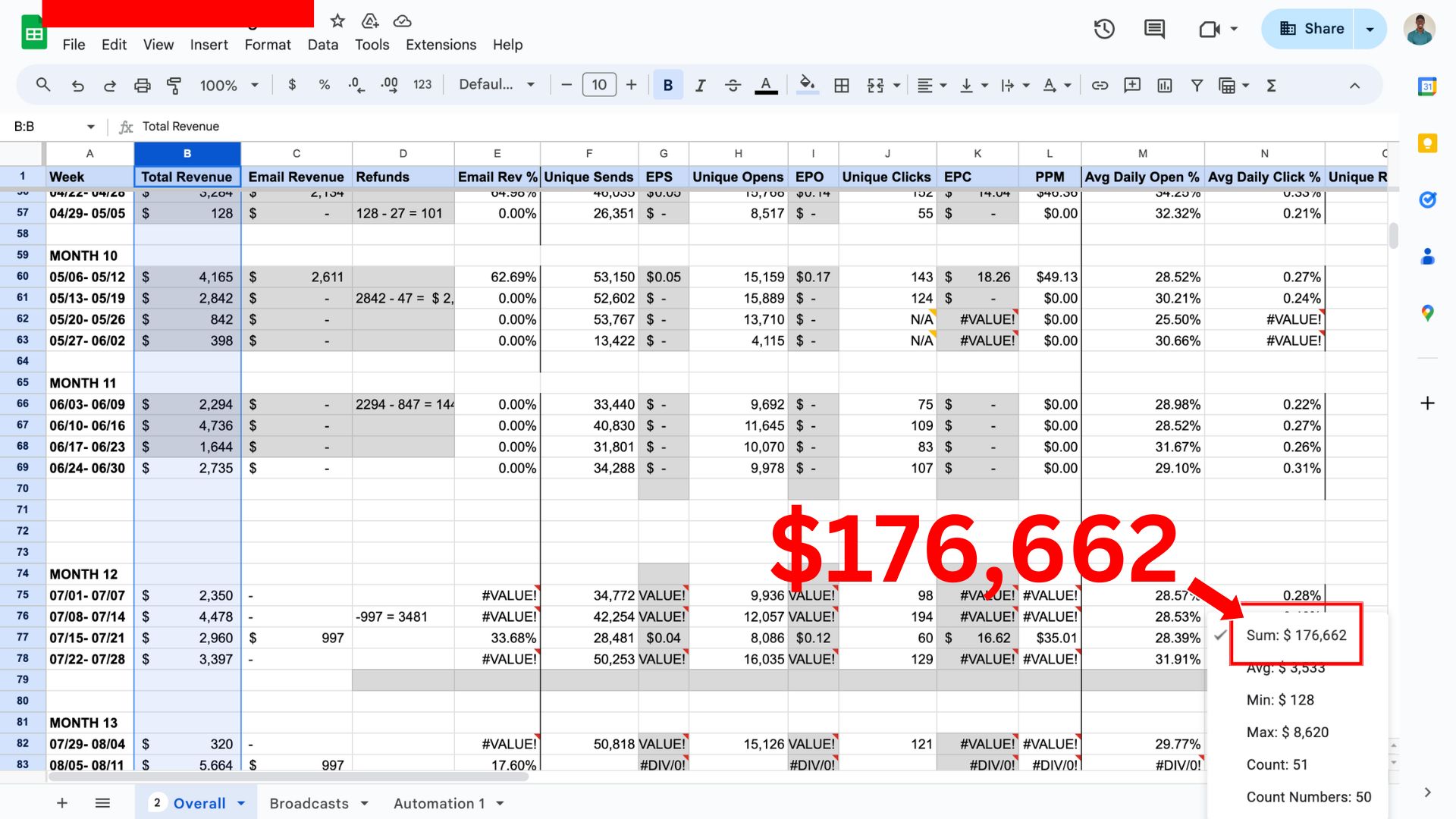View cloud save status
Image resolution: width=1456 pixels, height=819 pixels.
click(x=403, y=20)
